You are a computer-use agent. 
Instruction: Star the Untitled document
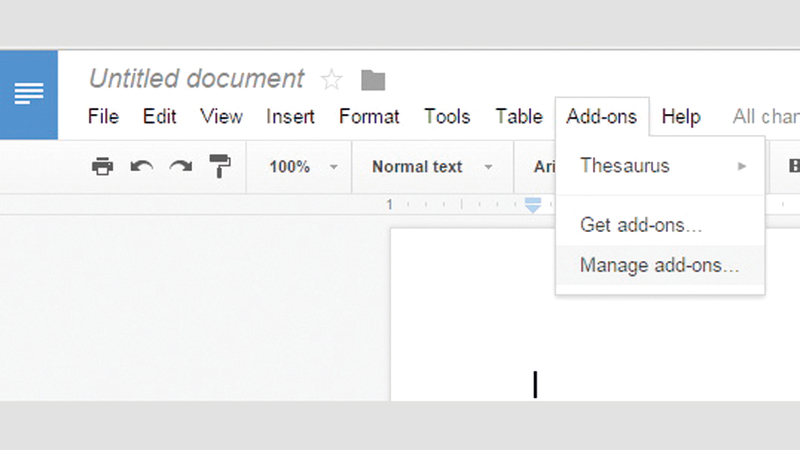point(331,80)
